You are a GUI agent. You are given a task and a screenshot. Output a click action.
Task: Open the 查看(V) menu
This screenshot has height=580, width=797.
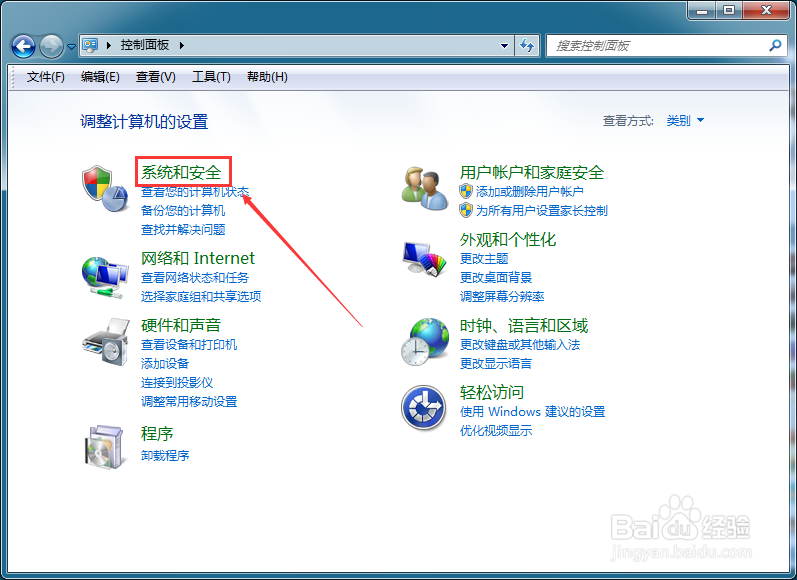click(x=156, y=77)
